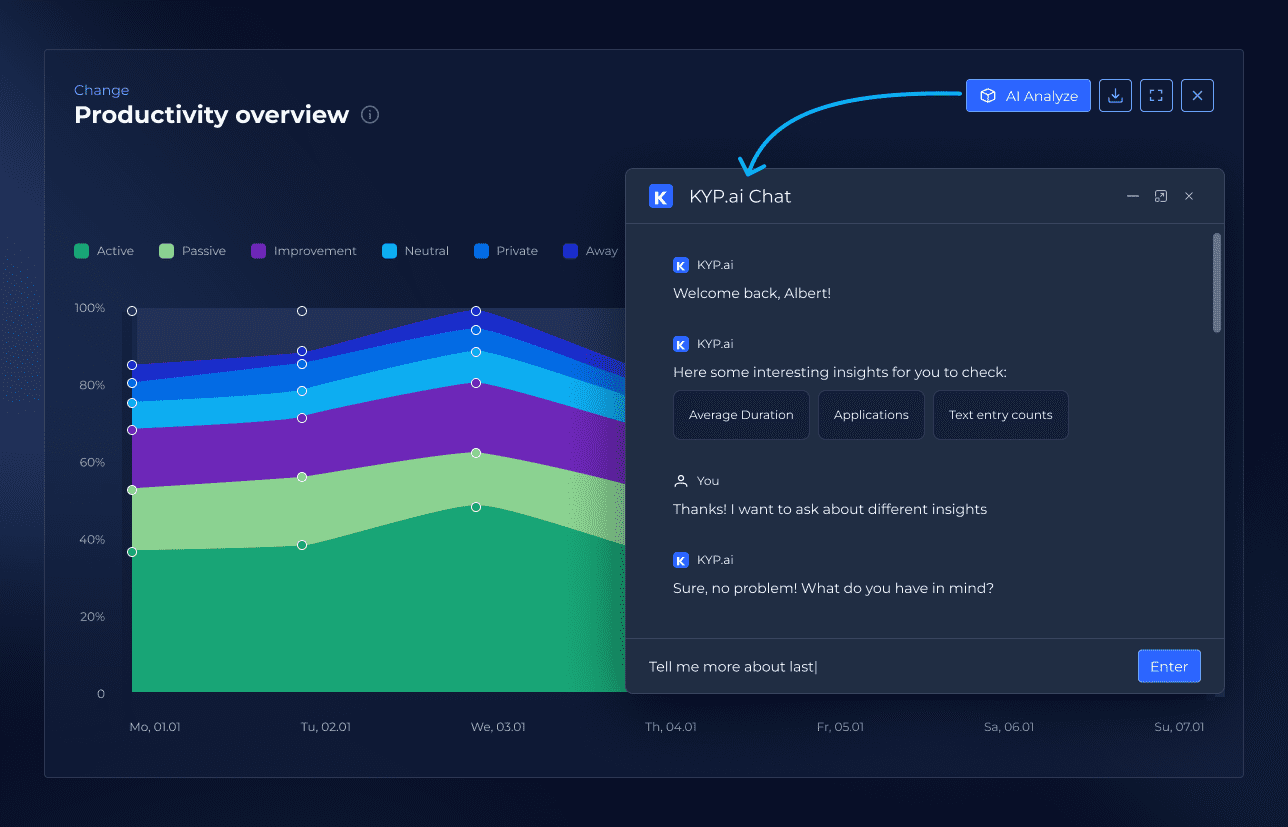
Task: Click the KYP.ai logo in chat header
Action: (x=660, y=196)
